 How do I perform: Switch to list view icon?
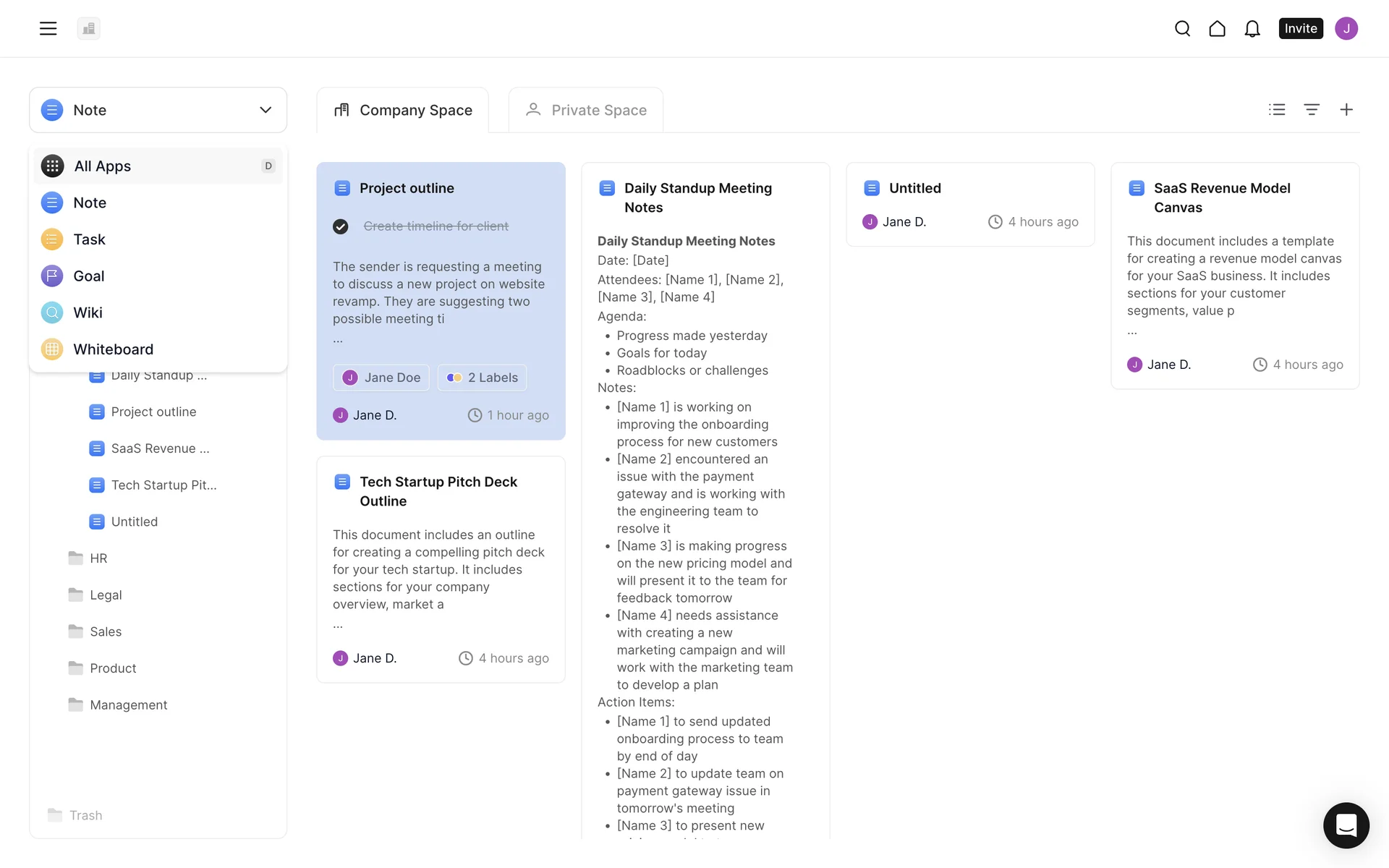[x=1277, y=109]
